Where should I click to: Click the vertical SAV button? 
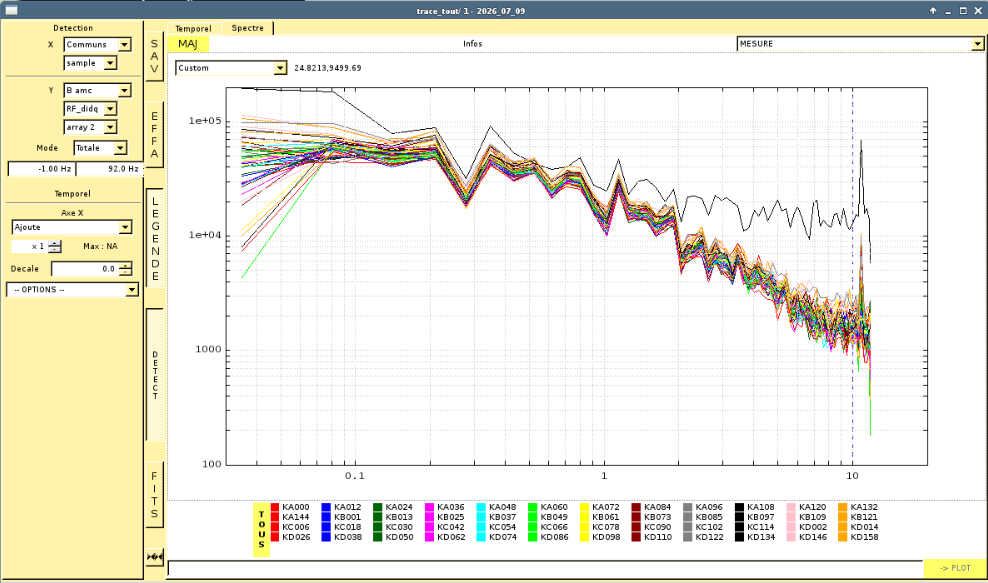point(154,56)
